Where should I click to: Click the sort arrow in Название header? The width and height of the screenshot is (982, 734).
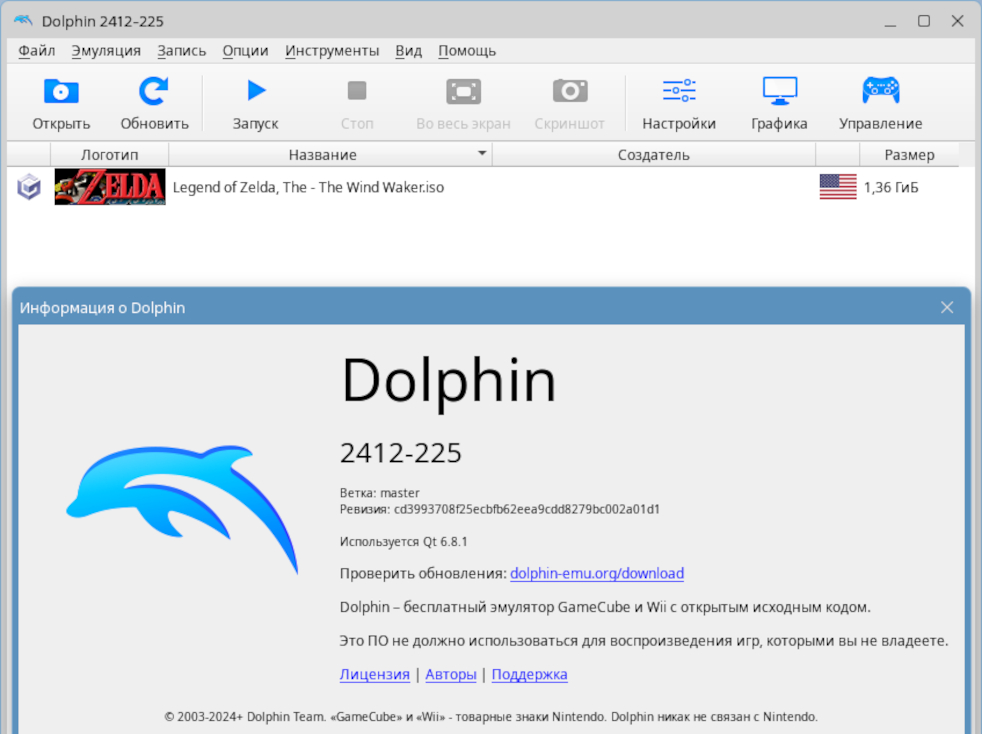[x=482, y=153]
